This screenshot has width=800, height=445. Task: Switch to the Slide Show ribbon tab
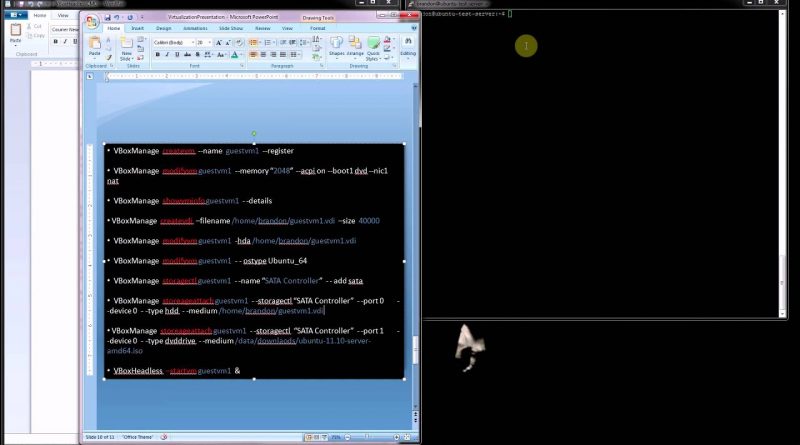tap(231, 29)
